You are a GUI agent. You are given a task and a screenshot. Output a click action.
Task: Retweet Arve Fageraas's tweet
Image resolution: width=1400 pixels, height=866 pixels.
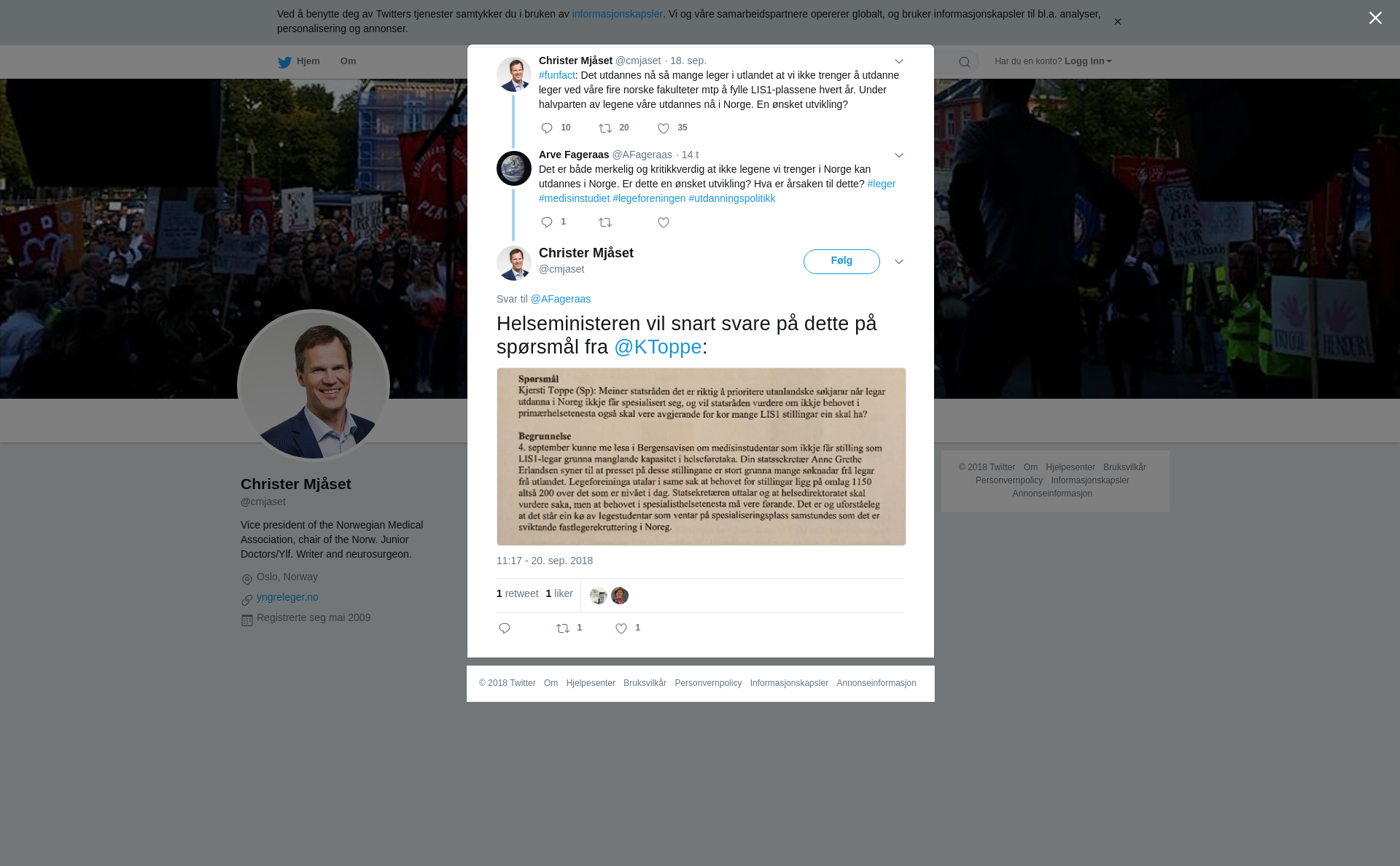pyautogui.click(x=605, y=222)
